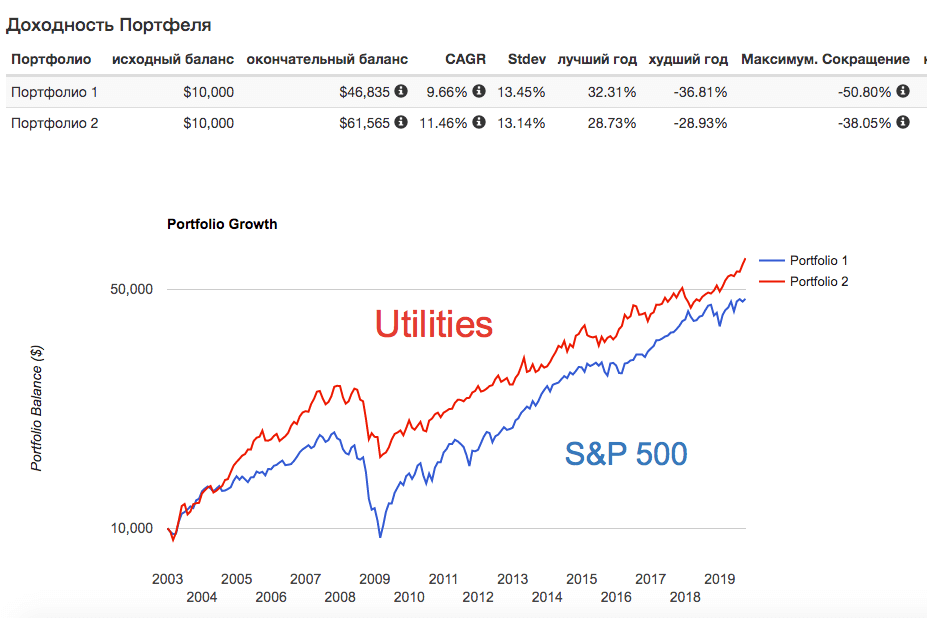Image resolution: width=927 pixels, height=618 pixels.
Task: Click info icon beside $61,565 final balance
Action: click(401, 123)
